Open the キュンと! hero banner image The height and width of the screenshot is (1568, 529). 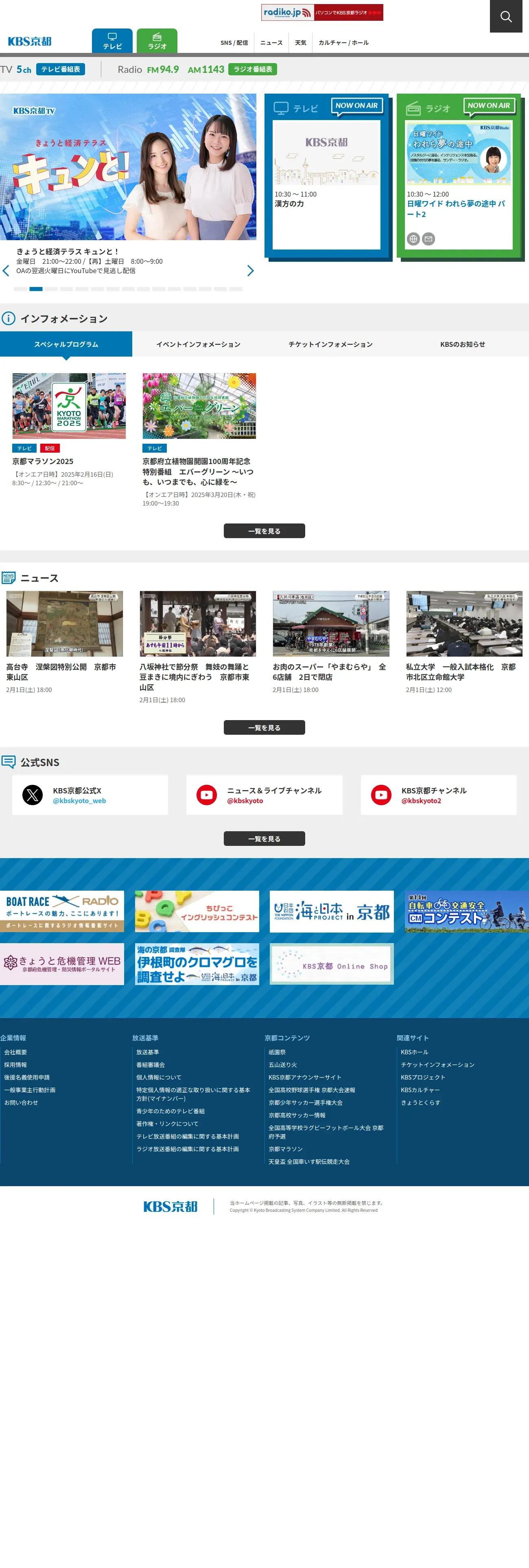tap(128, 167)
